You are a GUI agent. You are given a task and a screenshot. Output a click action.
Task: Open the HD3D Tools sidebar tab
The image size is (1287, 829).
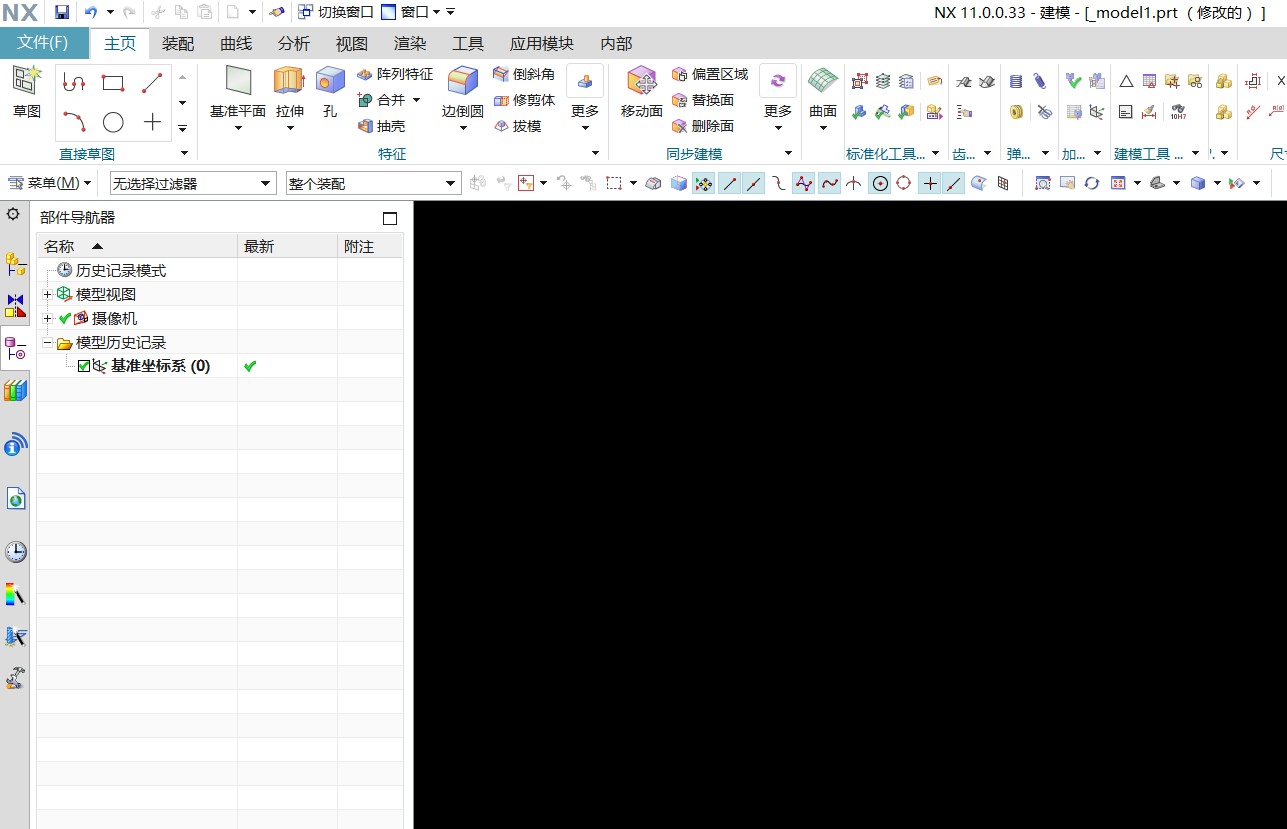15,444
